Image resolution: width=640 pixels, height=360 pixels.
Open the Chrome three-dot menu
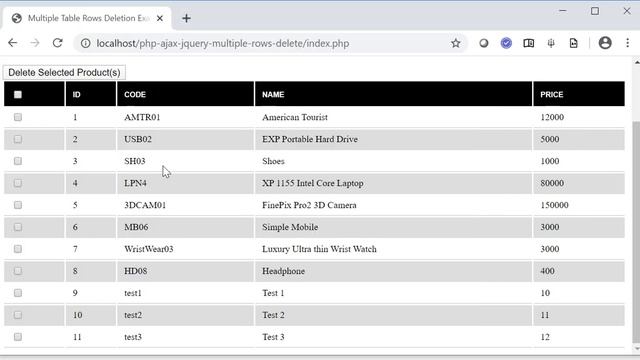pyautogui.click(x=627, y=43)
